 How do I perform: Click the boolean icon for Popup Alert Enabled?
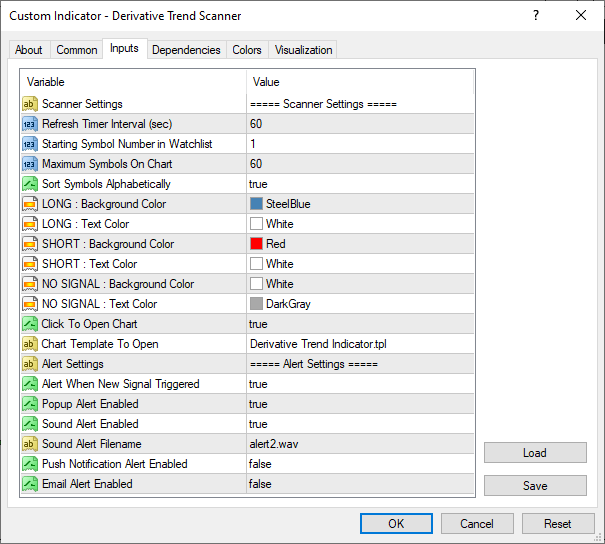30,404
